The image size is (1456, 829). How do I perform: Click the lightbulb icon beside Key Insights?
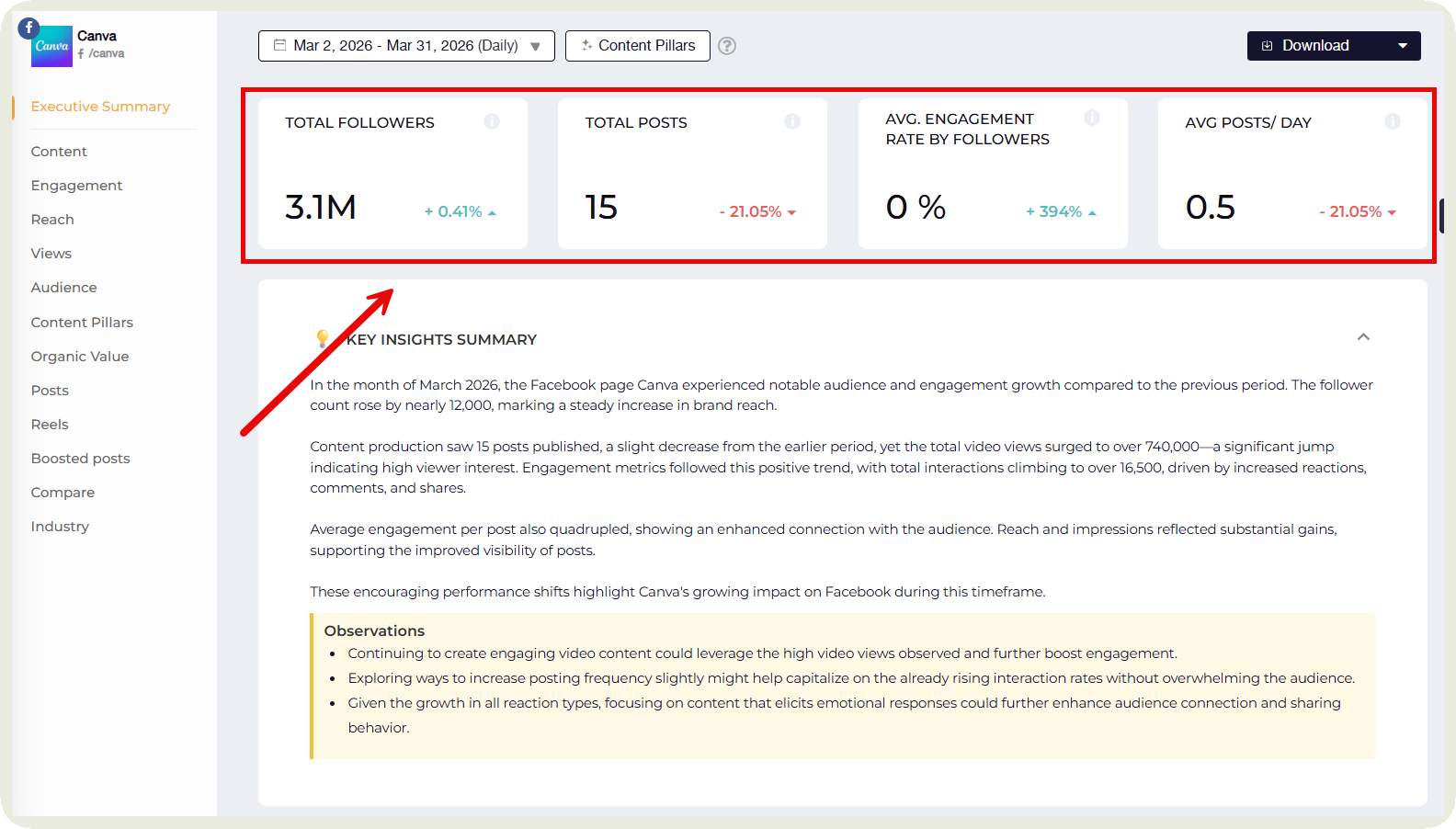coord(323,339)
